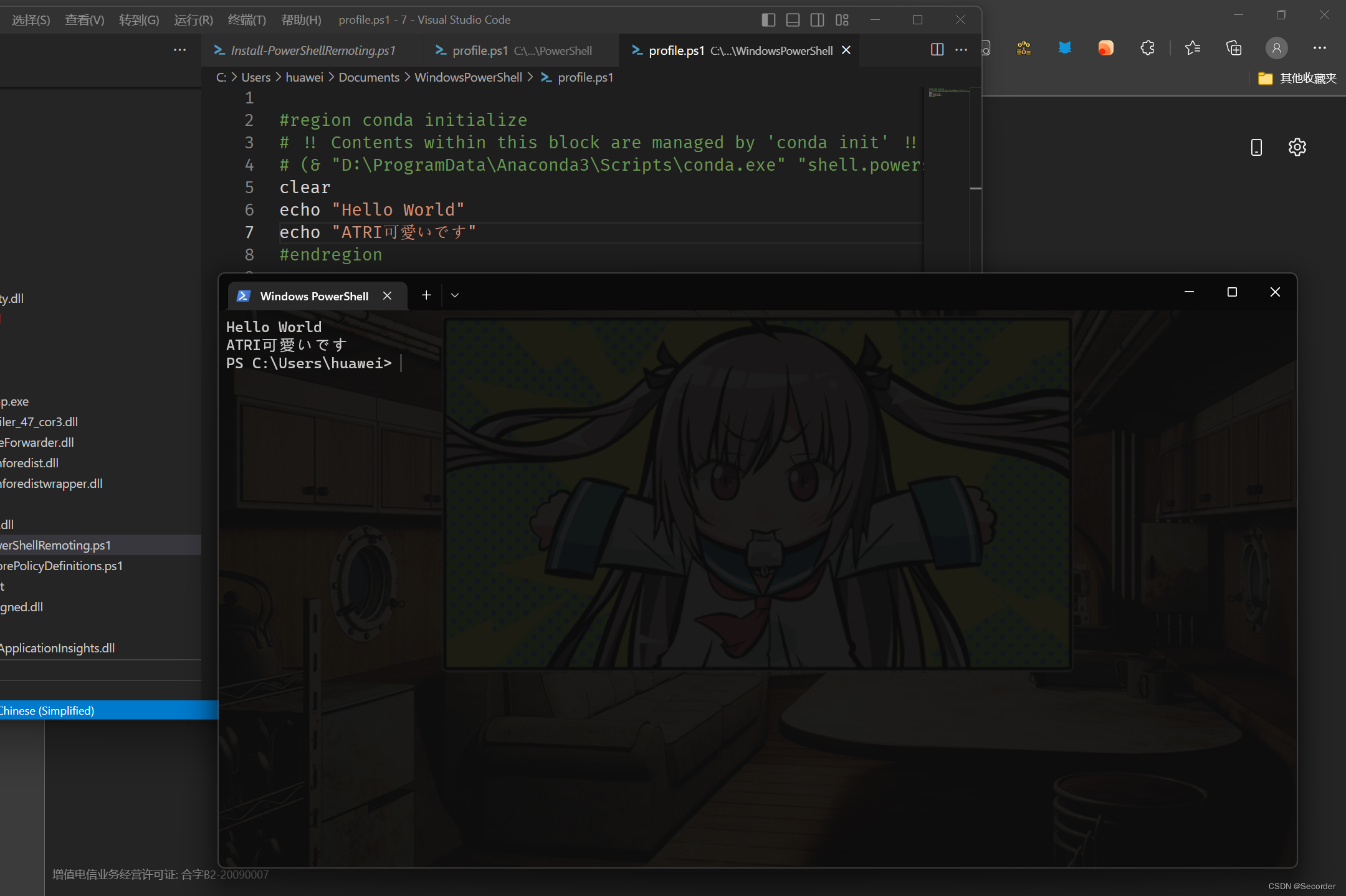Click the split editor right icon
This screenshot has height=896, width=1346.
pyautogui.click(x=937, y=50)
